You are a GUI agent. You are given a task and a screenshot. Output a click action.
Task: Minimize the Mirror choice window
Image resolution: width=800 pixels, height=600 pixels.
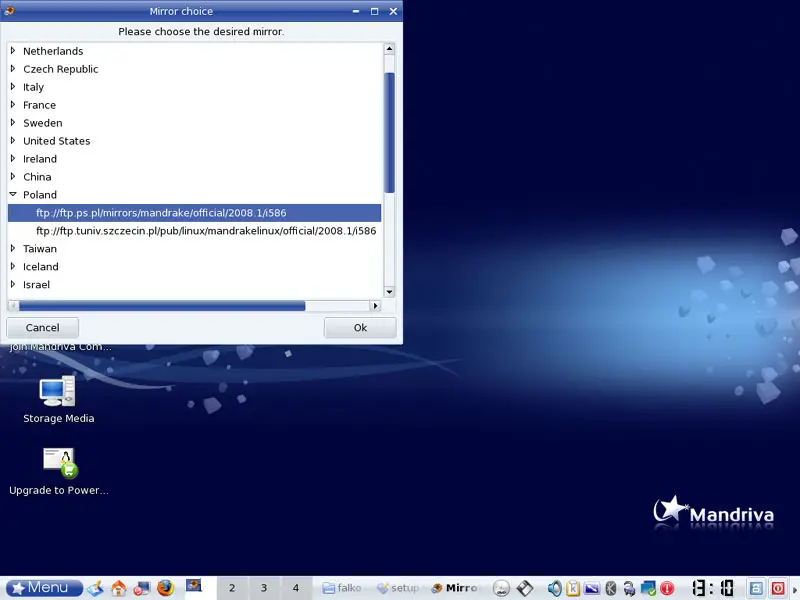point(356,11)
